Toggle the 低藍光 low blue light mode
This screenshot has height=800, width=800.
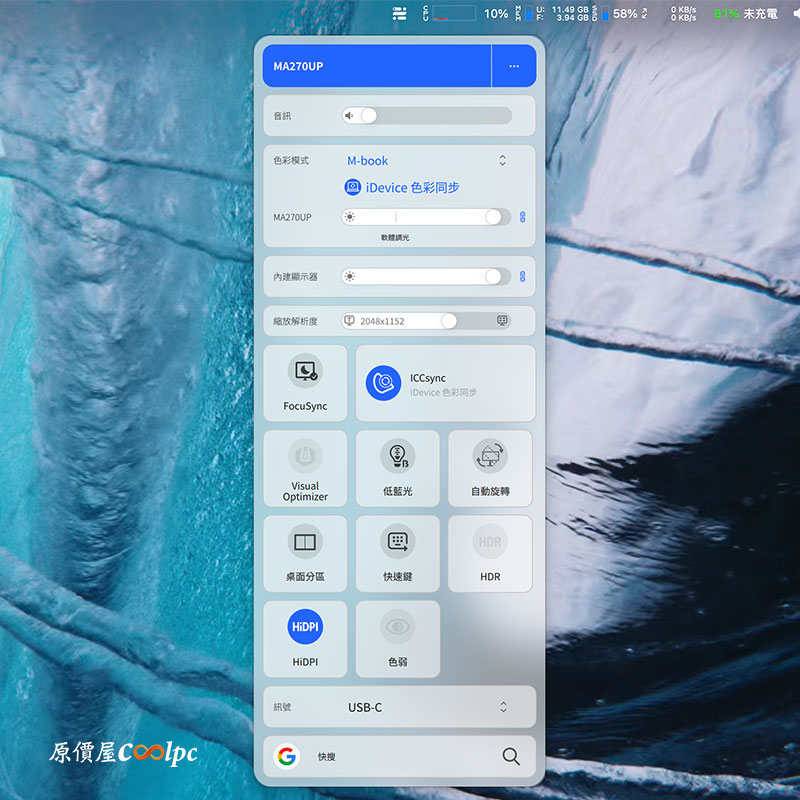coord(397,468)
